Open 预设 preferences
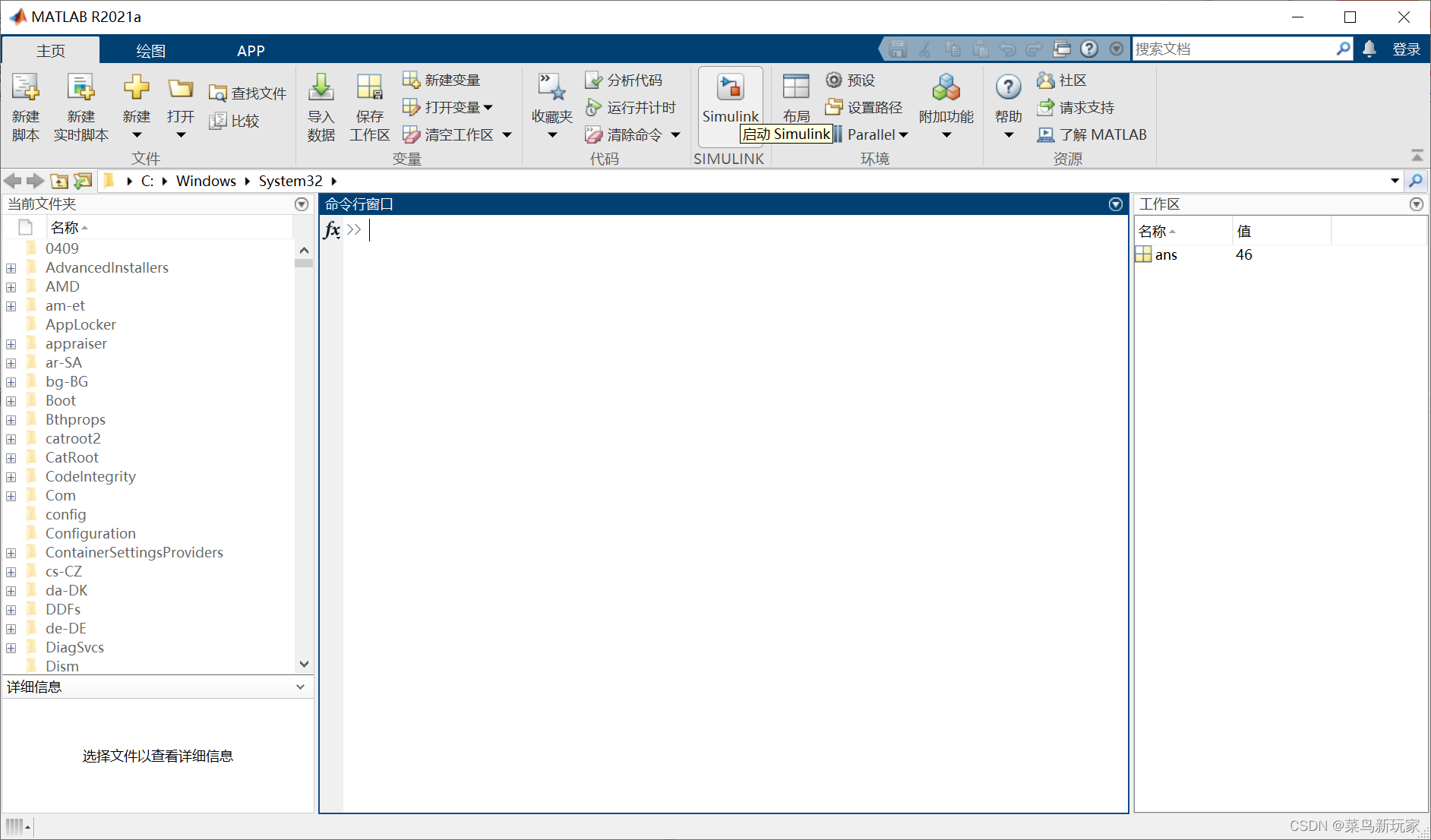 [851, 80]
